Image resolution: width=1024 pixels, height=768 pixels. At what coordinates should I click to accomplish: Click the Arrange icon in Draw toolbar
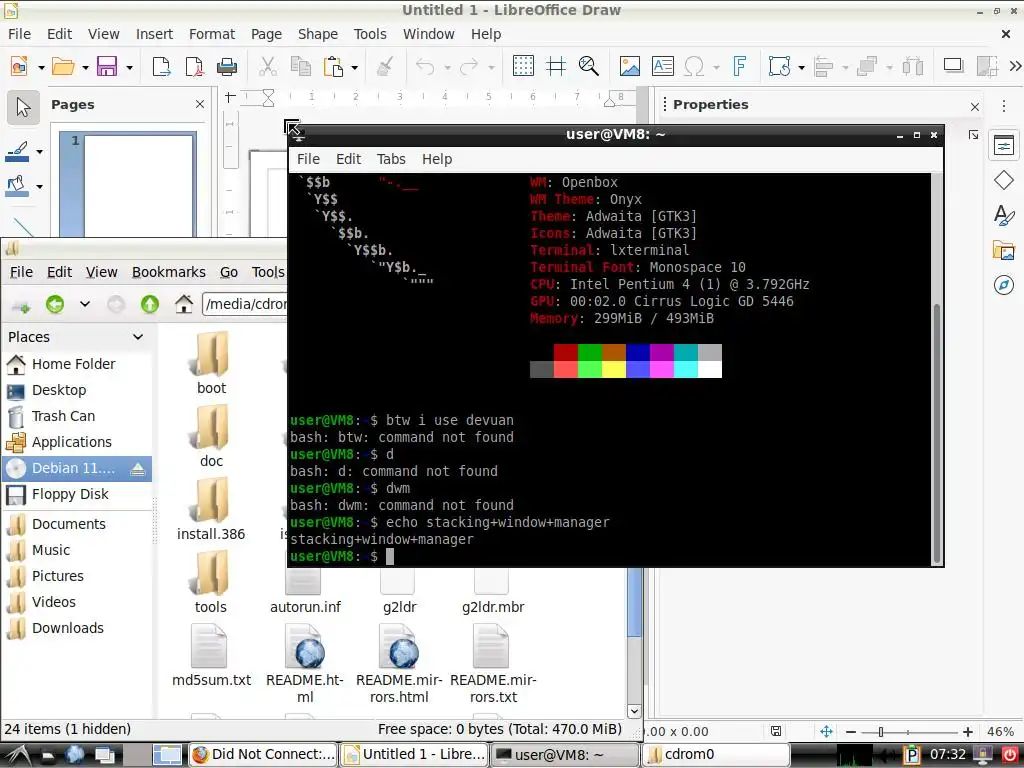867,66
